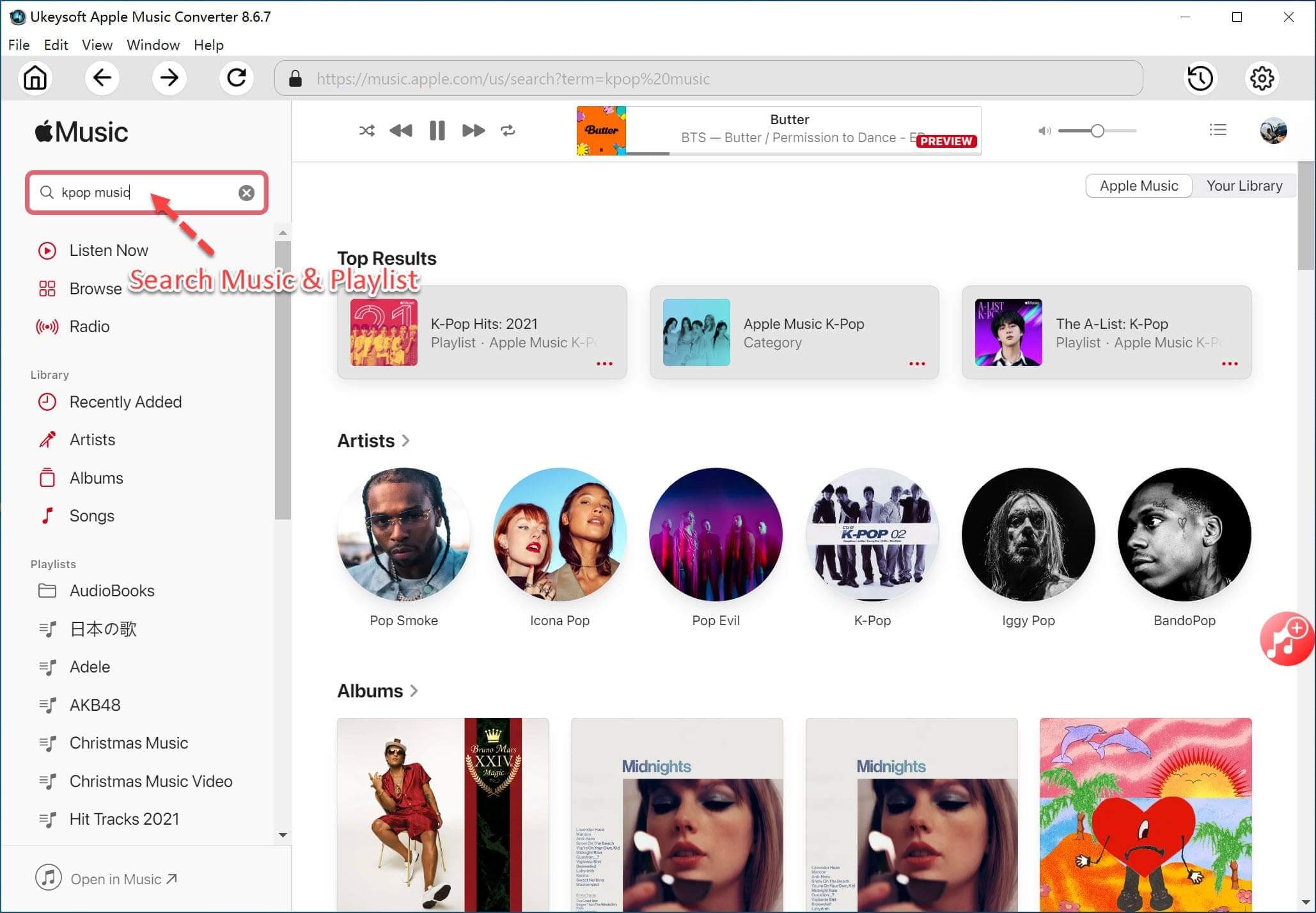This screenshot has width=1316, height=913.
Task: Expand the Albums section arrow
Action: pyautogui.click(x=416, y=690)
